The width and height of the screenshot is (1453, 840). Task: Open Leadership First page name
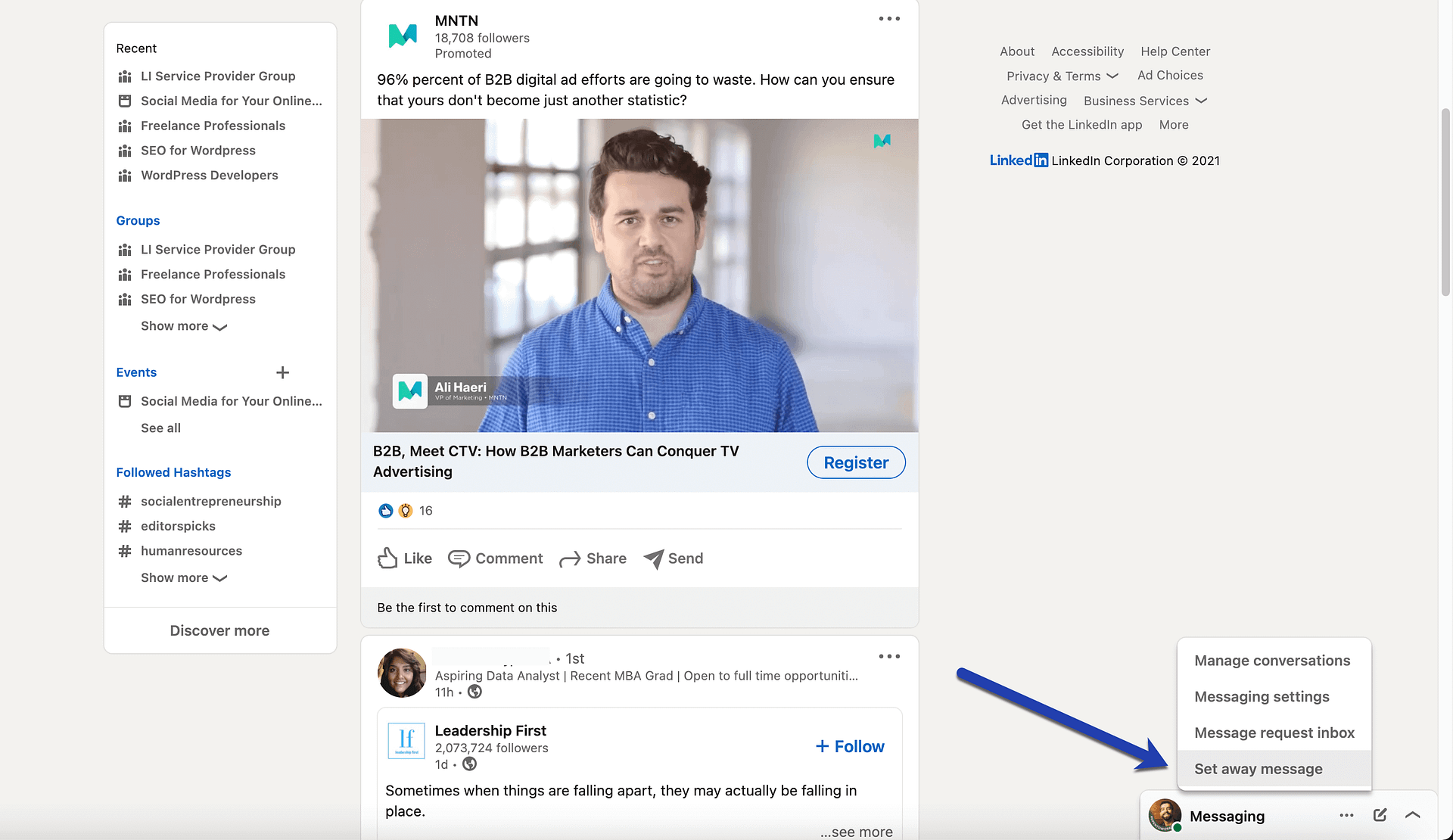(490, 731)
